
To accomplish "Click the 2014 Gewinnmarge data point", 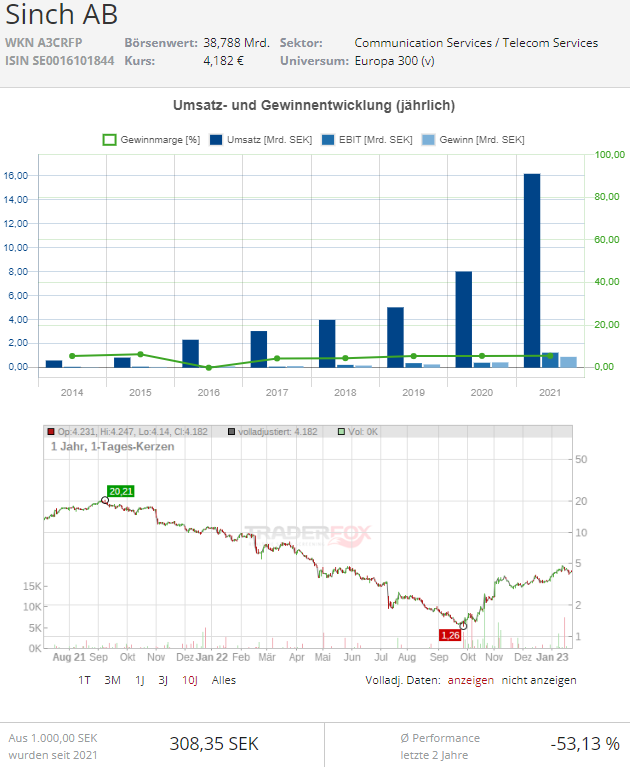I will [72, 356].
